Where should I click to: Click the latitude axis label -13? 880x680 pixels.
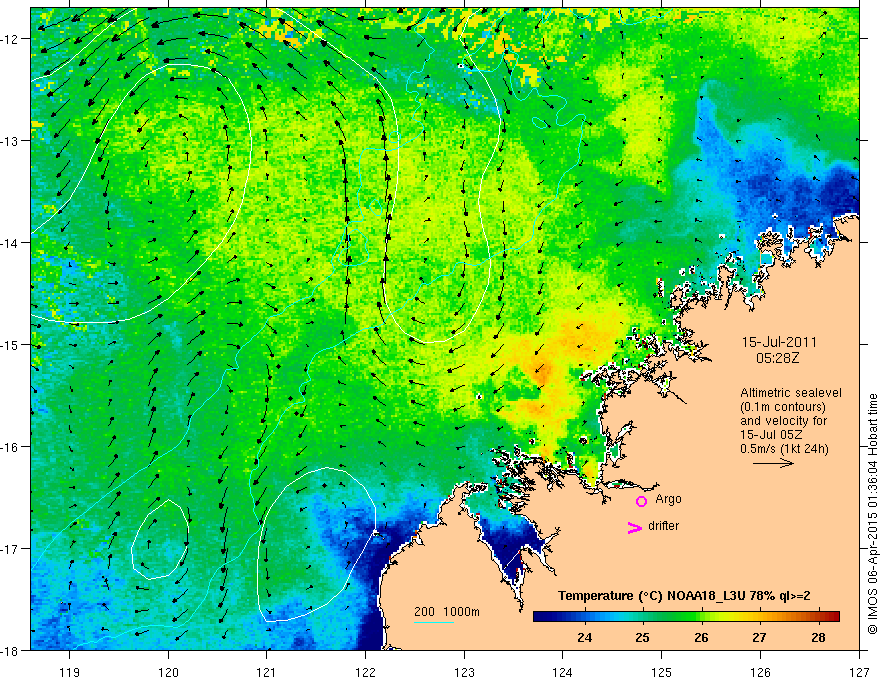coord(10,141)
